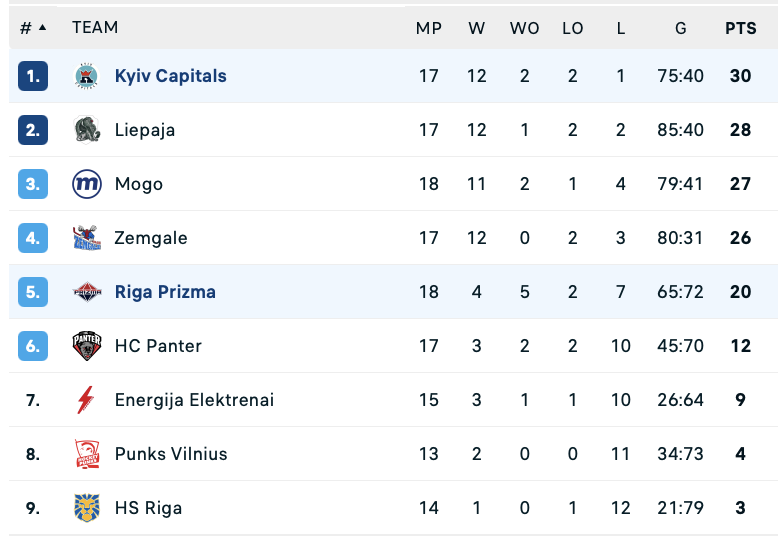The image size is (778, 548).
Task: Click the Mogo team logo
Action: point(87,184)
